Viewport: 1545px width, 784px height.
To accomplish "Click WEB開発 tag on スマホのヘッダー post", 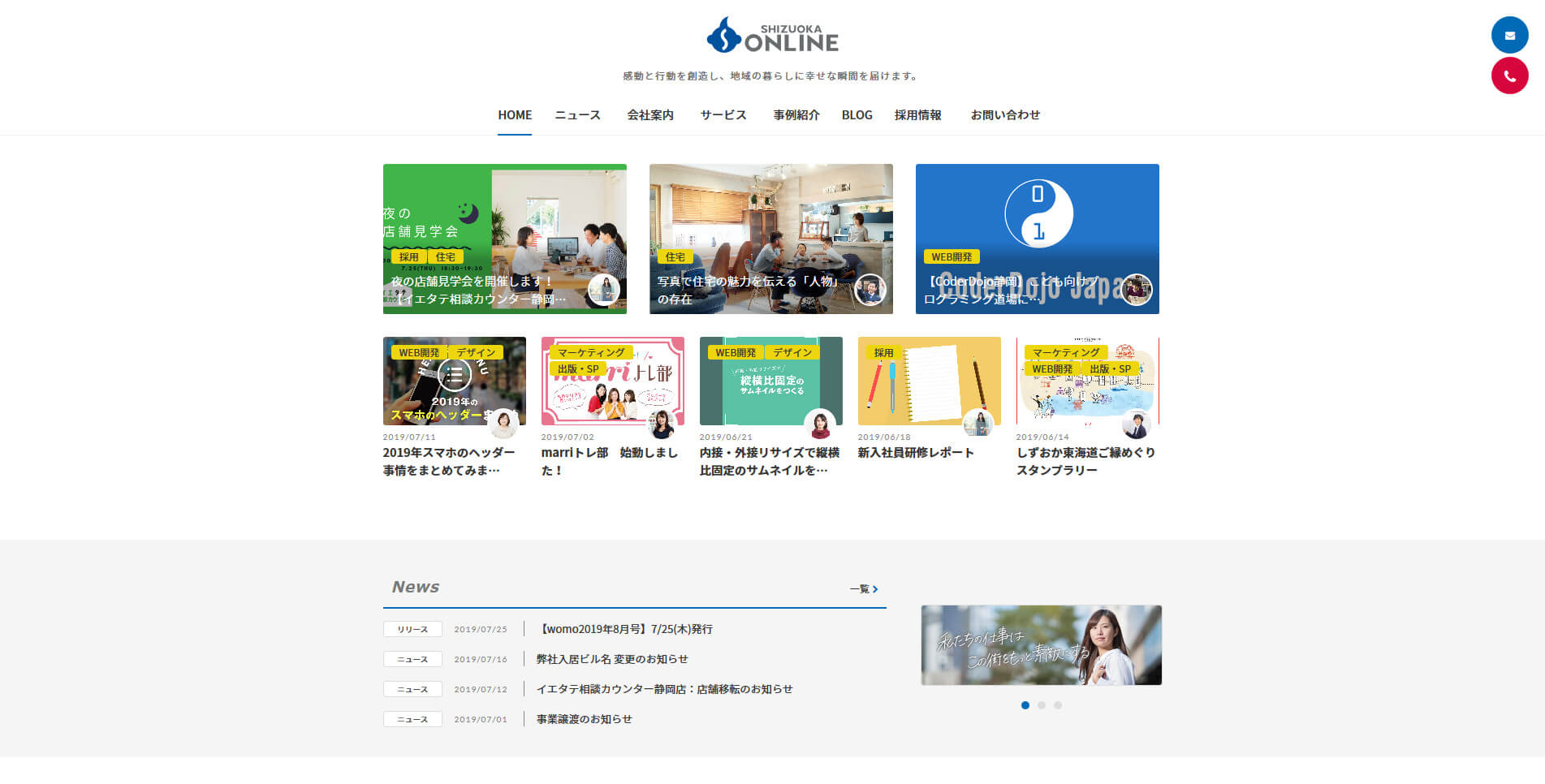I will click(419, 353).
